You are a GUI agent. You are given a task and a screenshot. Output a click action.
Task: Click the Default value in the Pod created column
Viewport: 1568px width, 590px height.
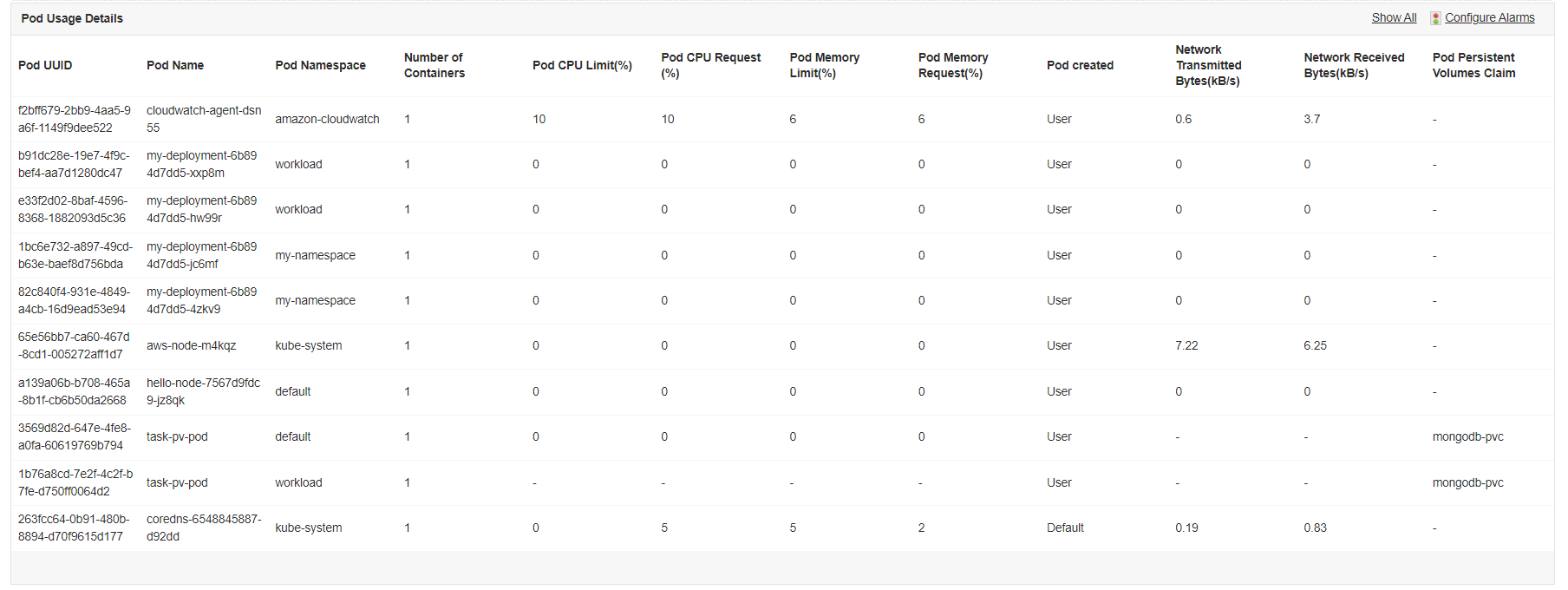1065,528
